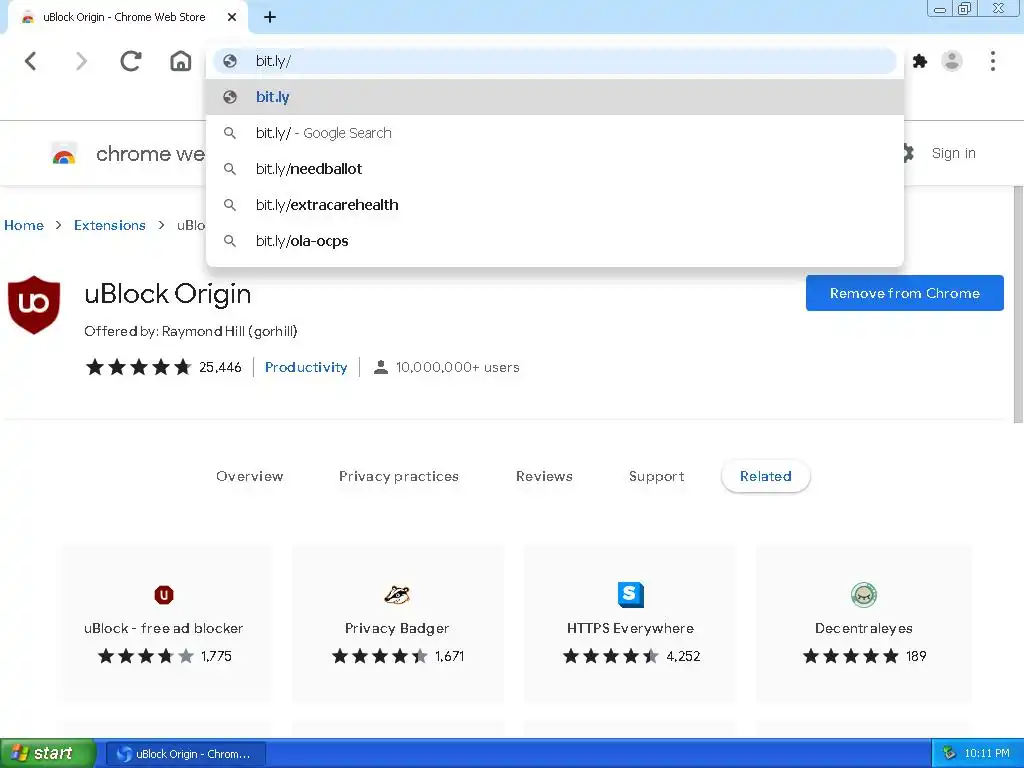
Task: Click the 1,671 rating stars of Privacy Badger
Action: pos(379,656)
